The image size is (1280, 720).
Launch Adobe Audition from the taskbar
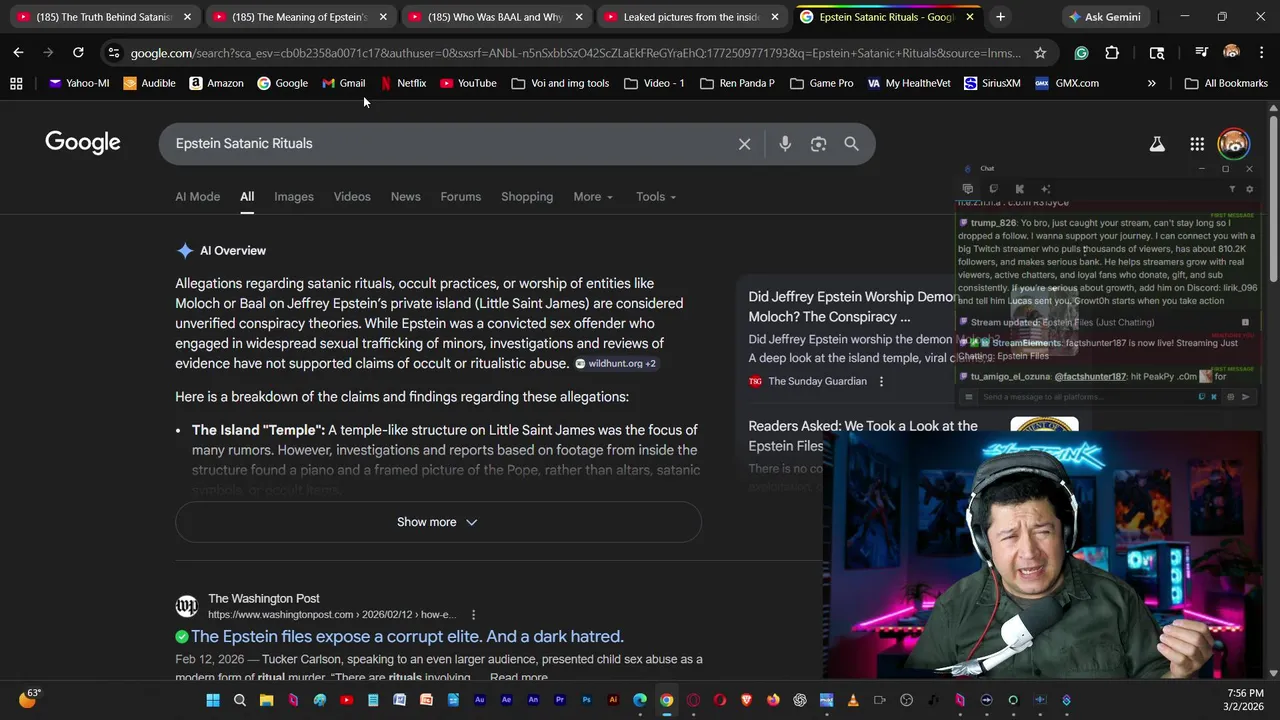[x=480, y=700]
